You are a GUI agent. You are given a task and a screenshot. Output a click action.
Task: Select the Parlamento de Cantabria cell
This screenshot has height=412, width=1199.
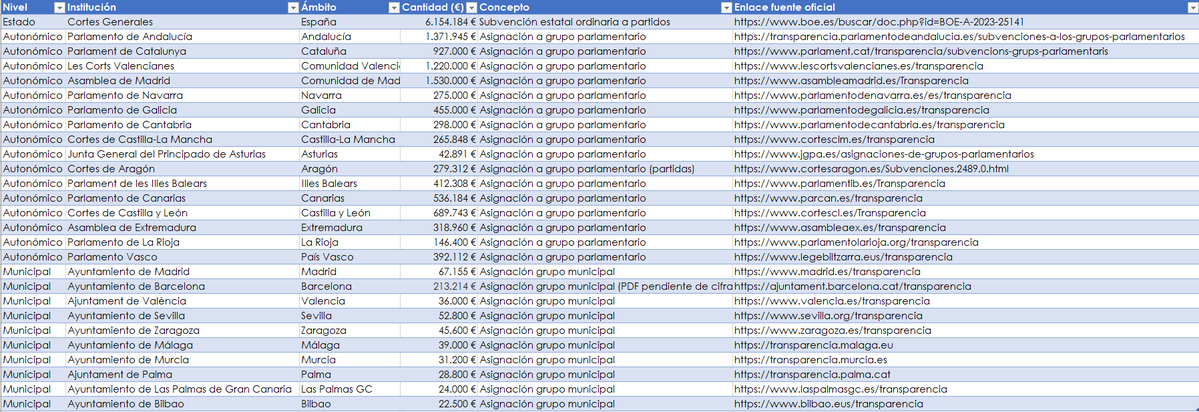coord(183,125)
